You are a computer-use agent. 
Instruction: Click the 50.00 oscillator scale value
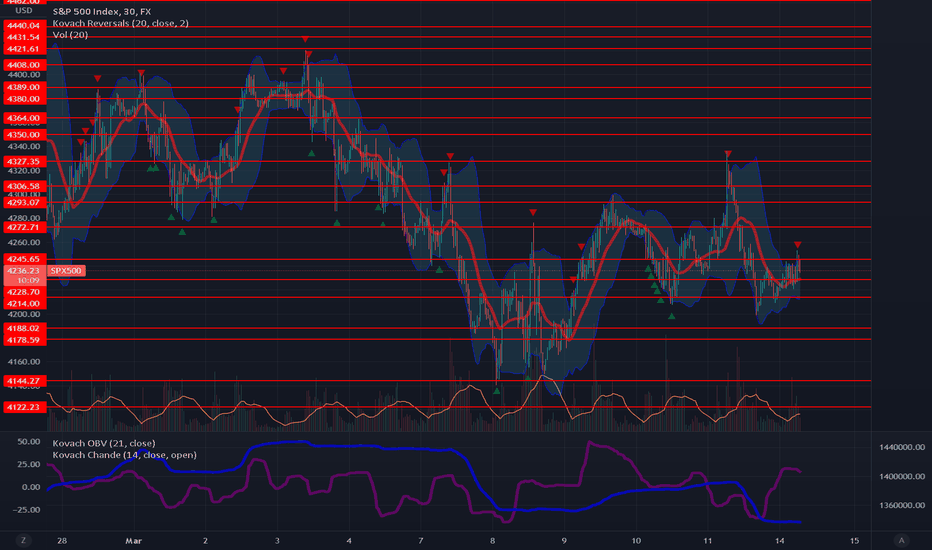point(29,442)
